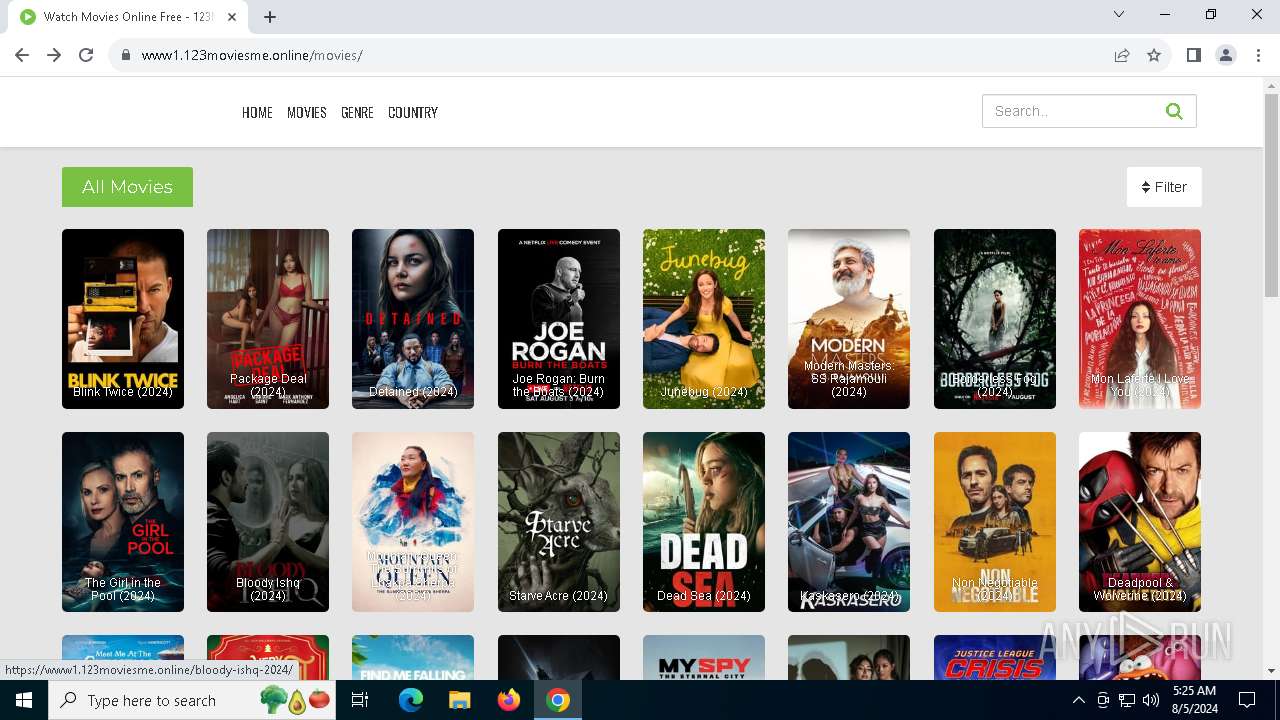1280x720 pixels.
Task: Open Starve Acre (2024) poster
Action: point(559,522)
